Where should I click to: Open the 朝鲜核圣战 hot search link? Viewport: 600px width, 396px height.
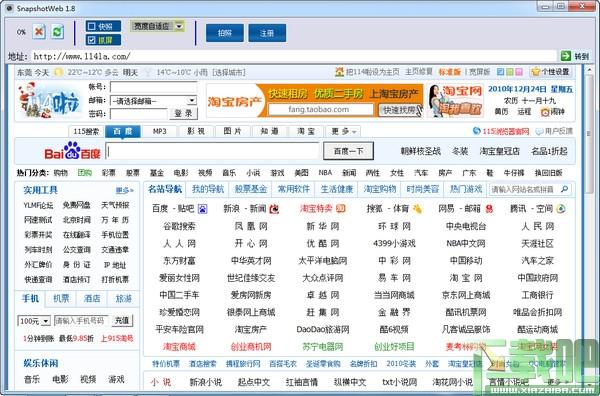(x=420, y=151)
